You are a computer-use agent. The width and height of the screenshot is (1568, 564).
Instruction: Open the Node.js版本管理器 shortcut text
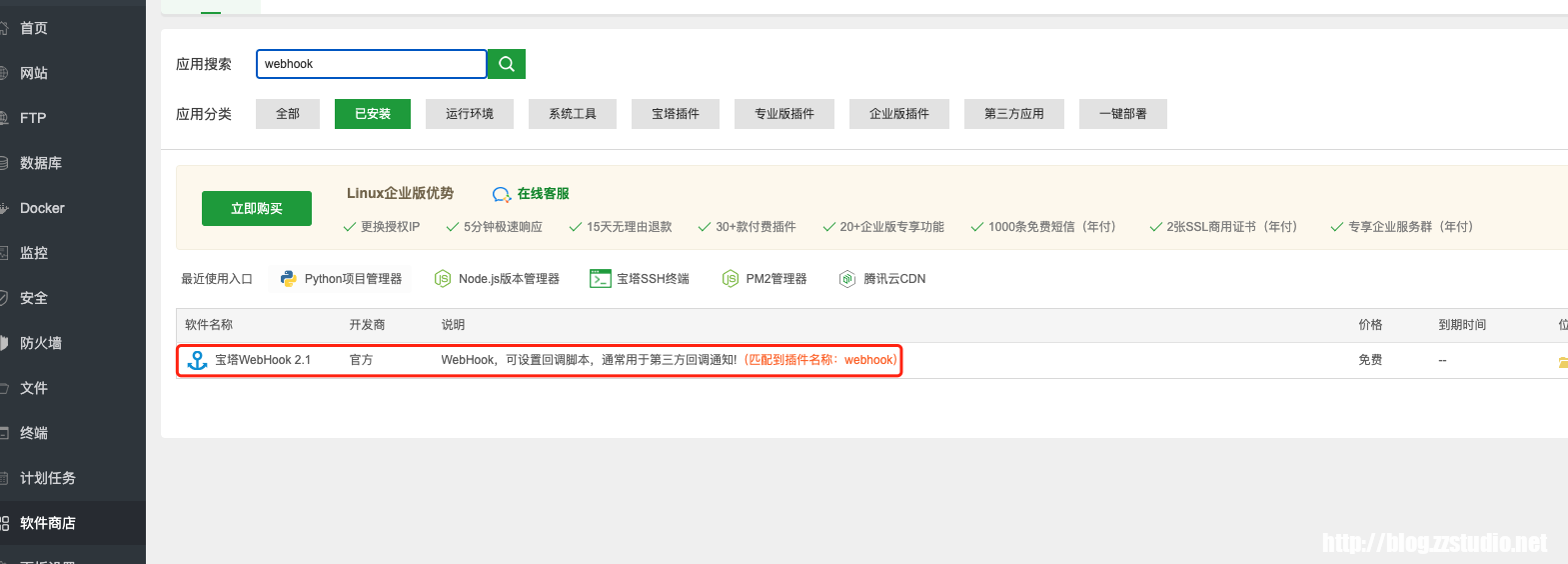click(x=509, y=279)
